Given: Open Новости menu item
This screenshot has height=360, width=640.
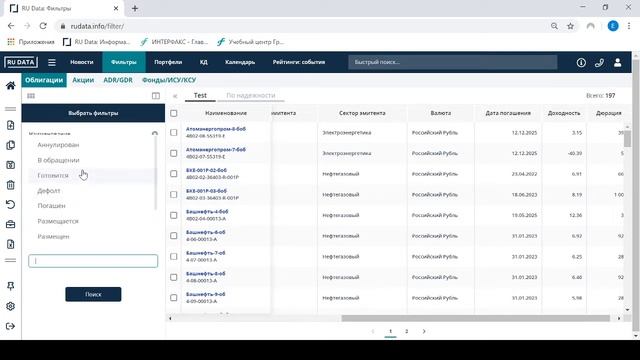Looking at the screenshot, I should 82,62.
